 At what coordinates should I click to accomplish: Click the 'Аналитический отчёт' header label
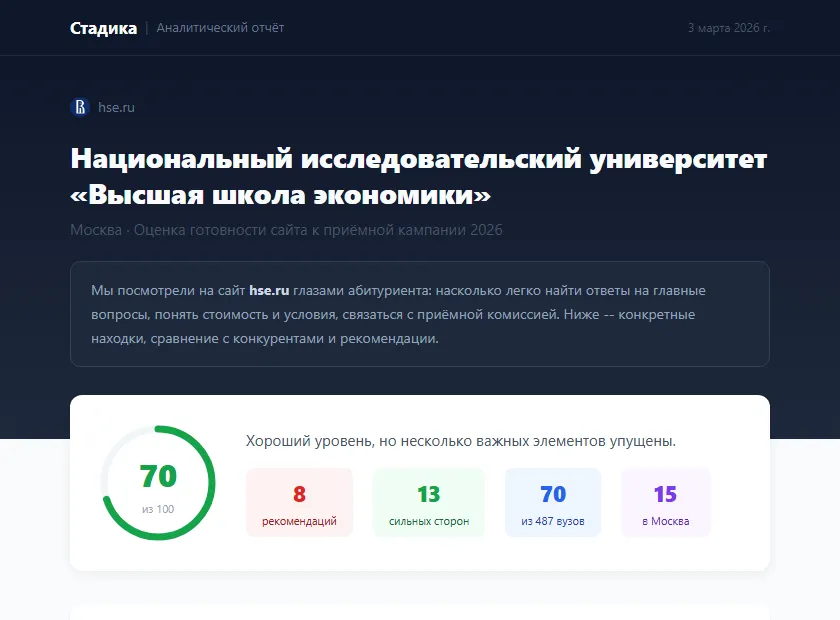click(x=220, y=28)
